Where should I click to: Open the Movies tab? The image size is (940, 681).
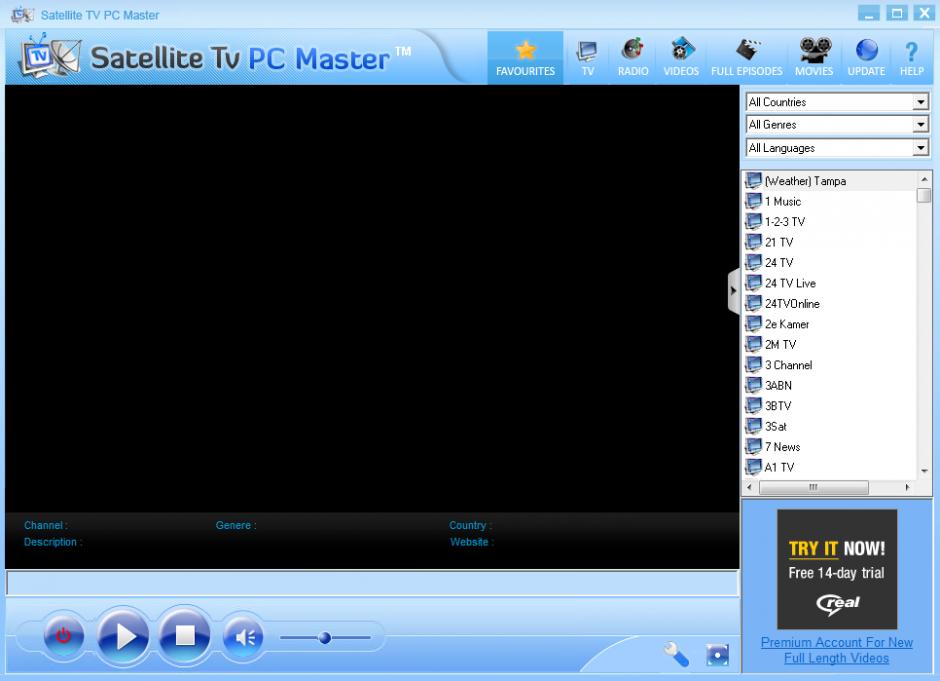[x=814, y=58]
